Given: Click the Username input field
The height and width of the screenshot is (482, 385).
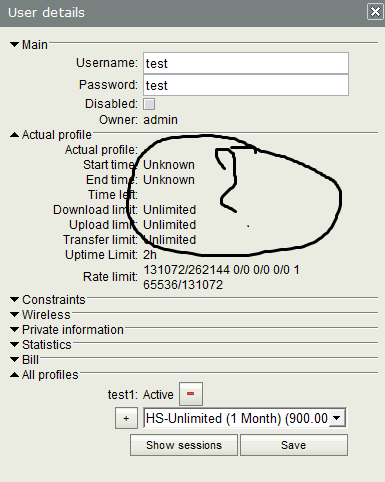Looking at the screenshot, I should [246, 63].
